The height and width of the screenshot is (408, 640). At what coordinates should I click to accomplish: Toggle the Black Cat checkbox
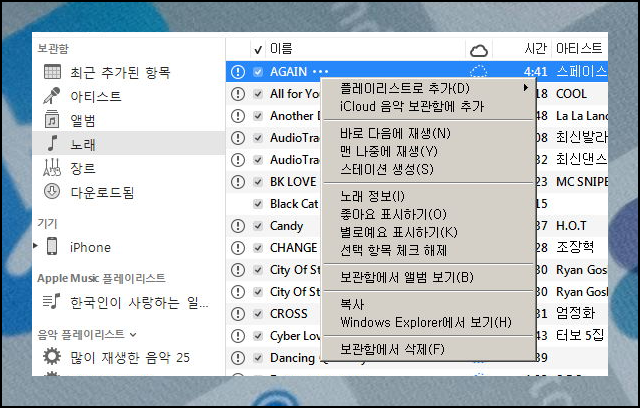[258, 204]
